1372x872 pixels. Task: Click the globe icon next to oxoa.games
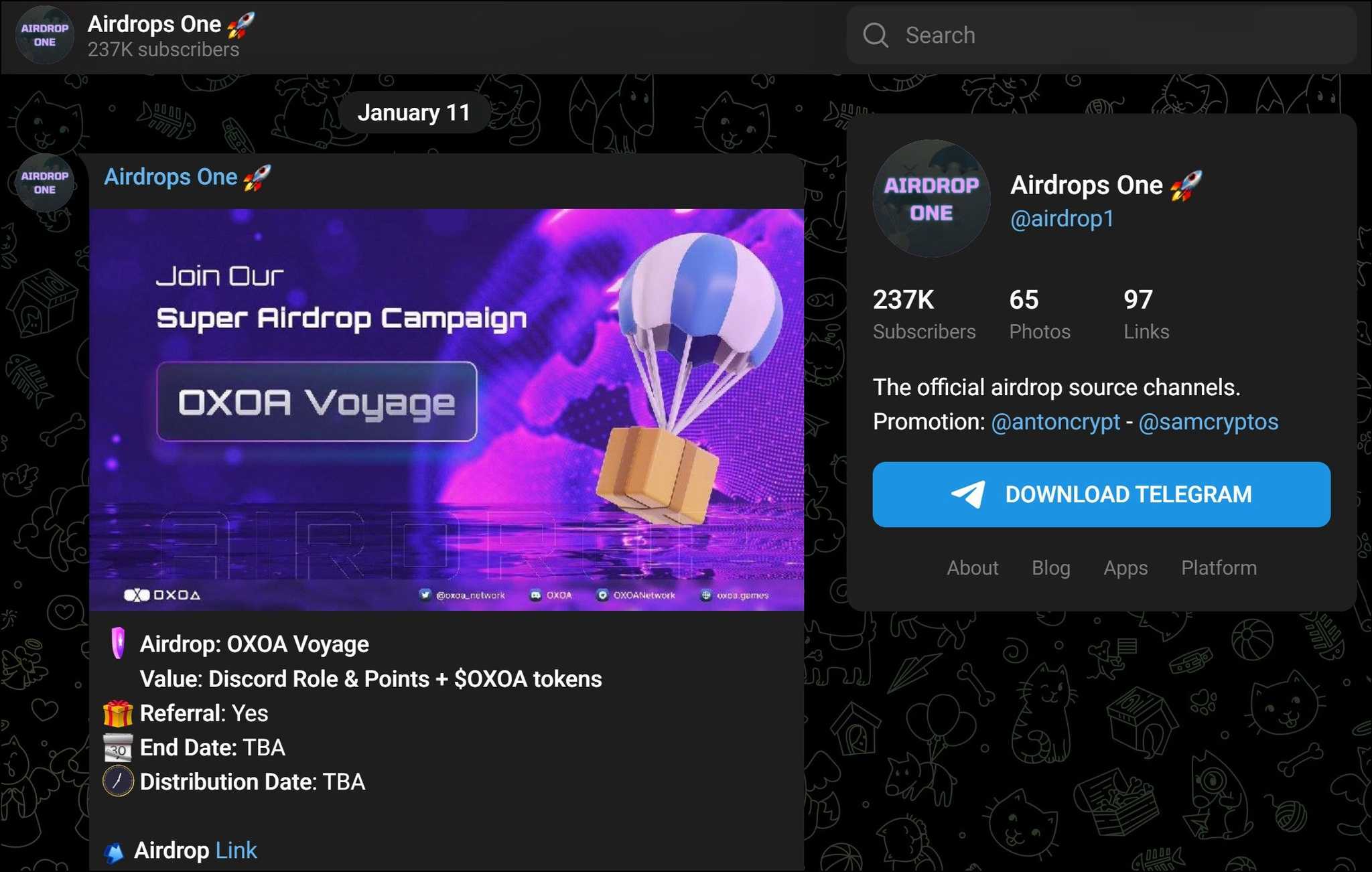pos(706,595)
